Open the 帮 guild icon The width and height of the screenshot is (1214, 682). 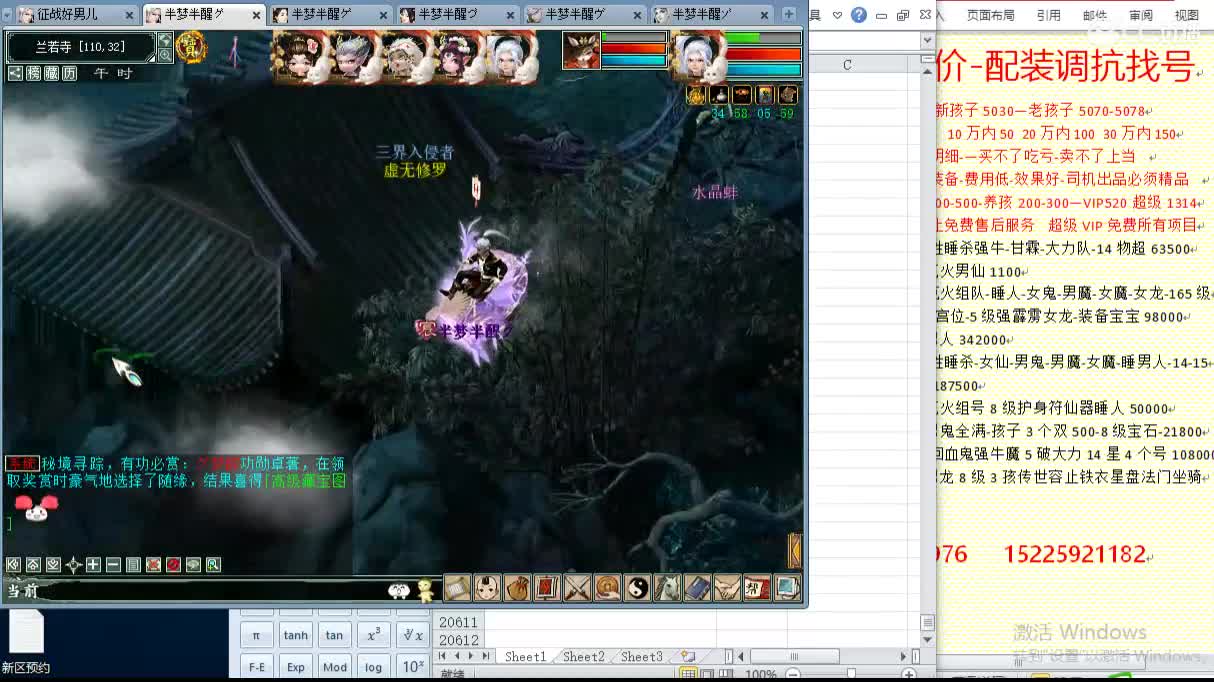click(757, 588)
